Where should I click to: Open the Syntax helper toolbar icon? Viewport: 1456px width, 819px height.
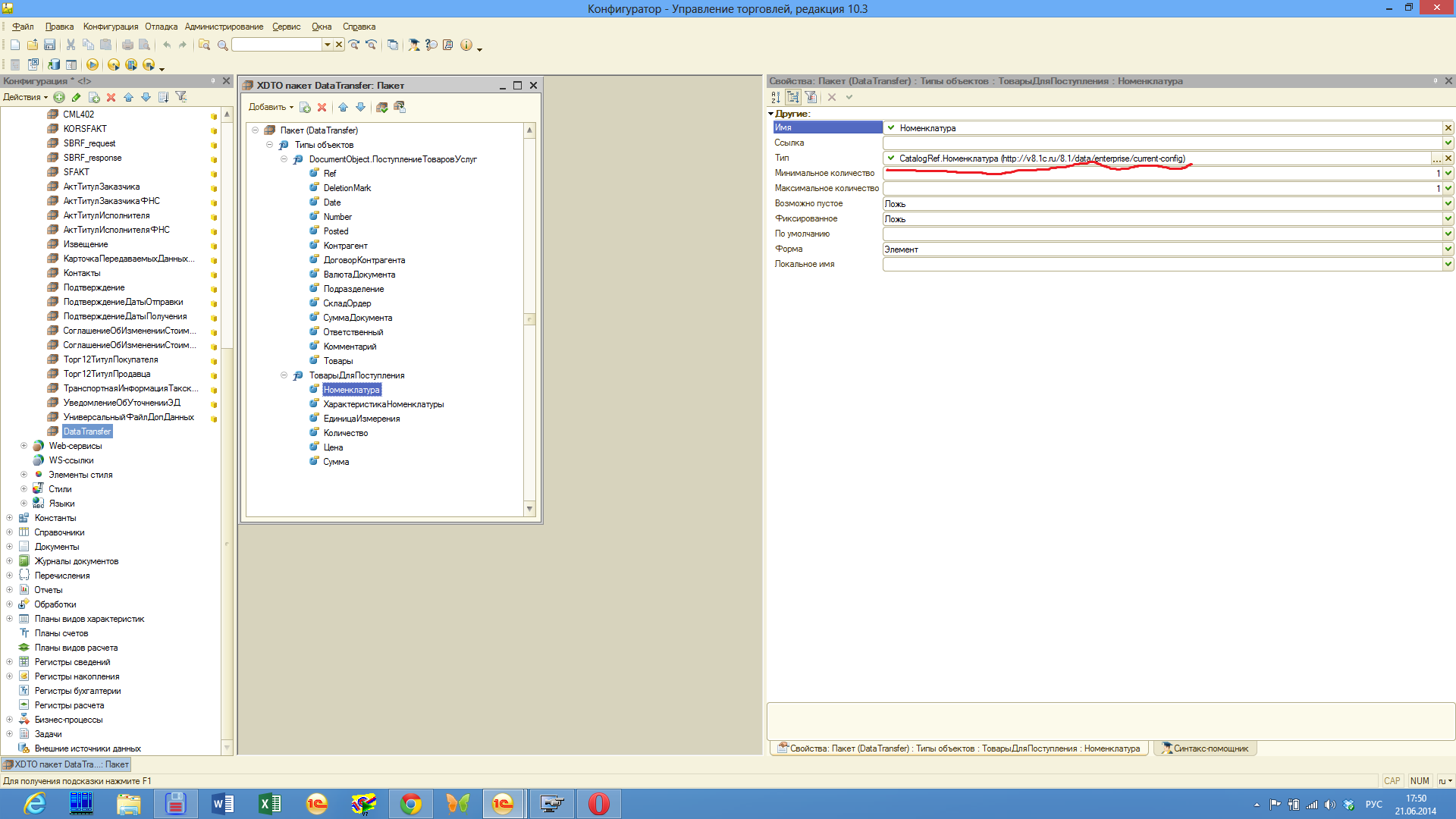[x=414, y=45]
